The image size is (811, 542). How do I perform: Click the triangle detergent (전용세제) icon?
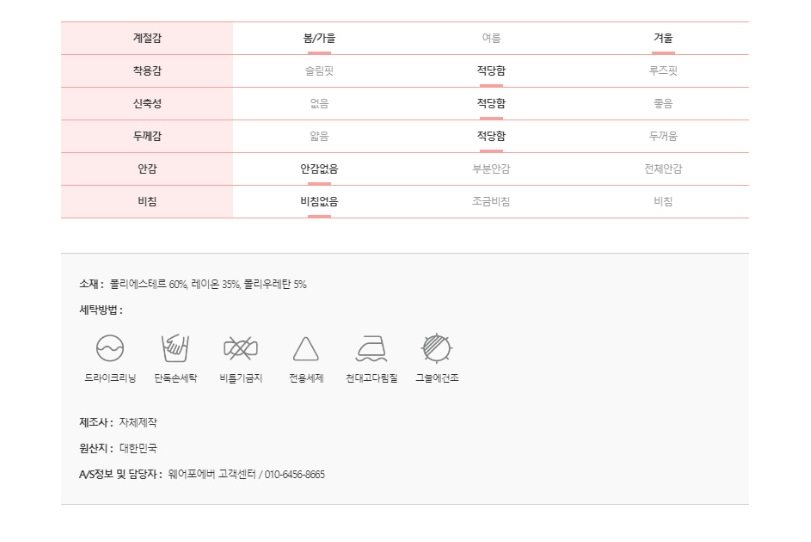pos(306,349)
